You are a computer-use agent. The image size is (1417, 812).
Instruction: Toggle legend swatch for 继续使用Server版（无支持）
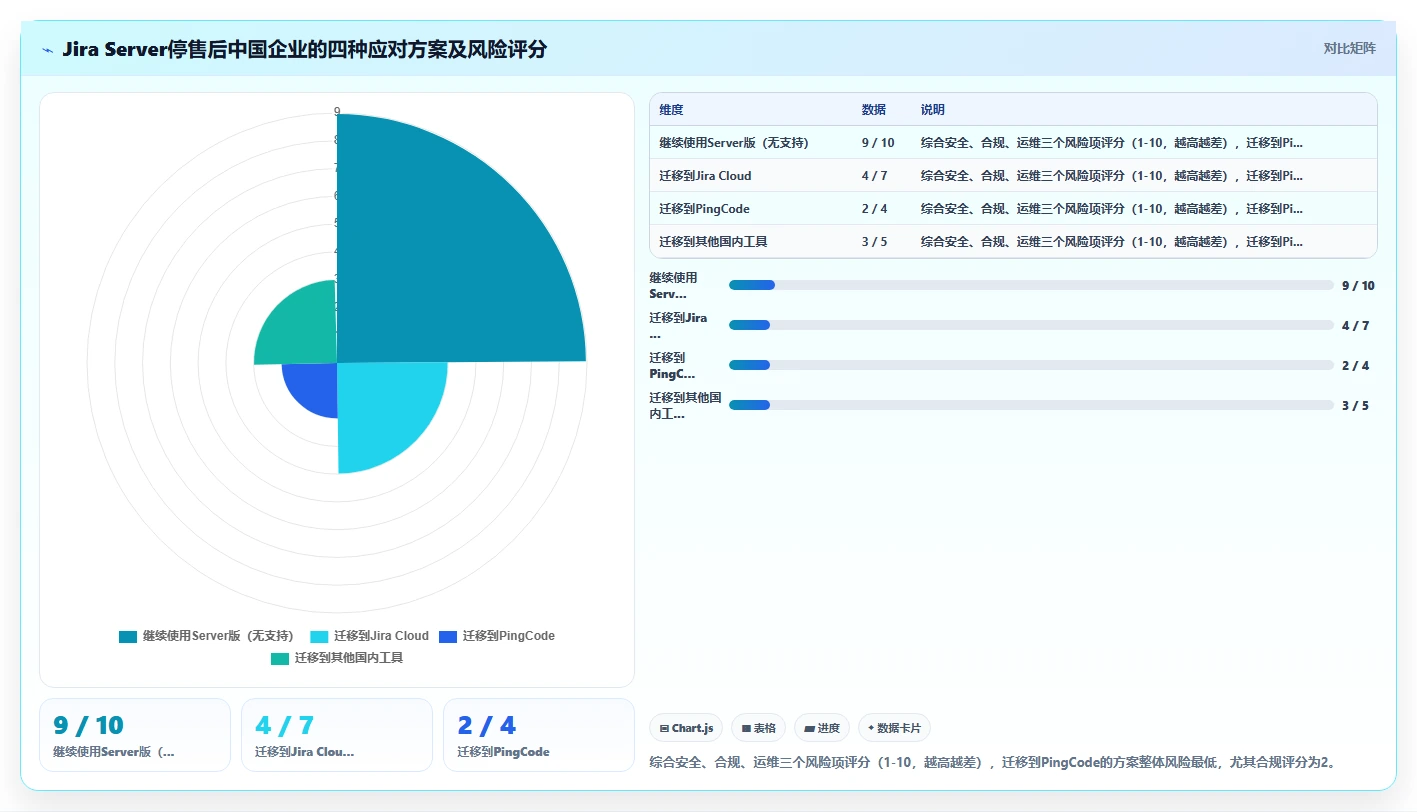click(x=128, y=636)
